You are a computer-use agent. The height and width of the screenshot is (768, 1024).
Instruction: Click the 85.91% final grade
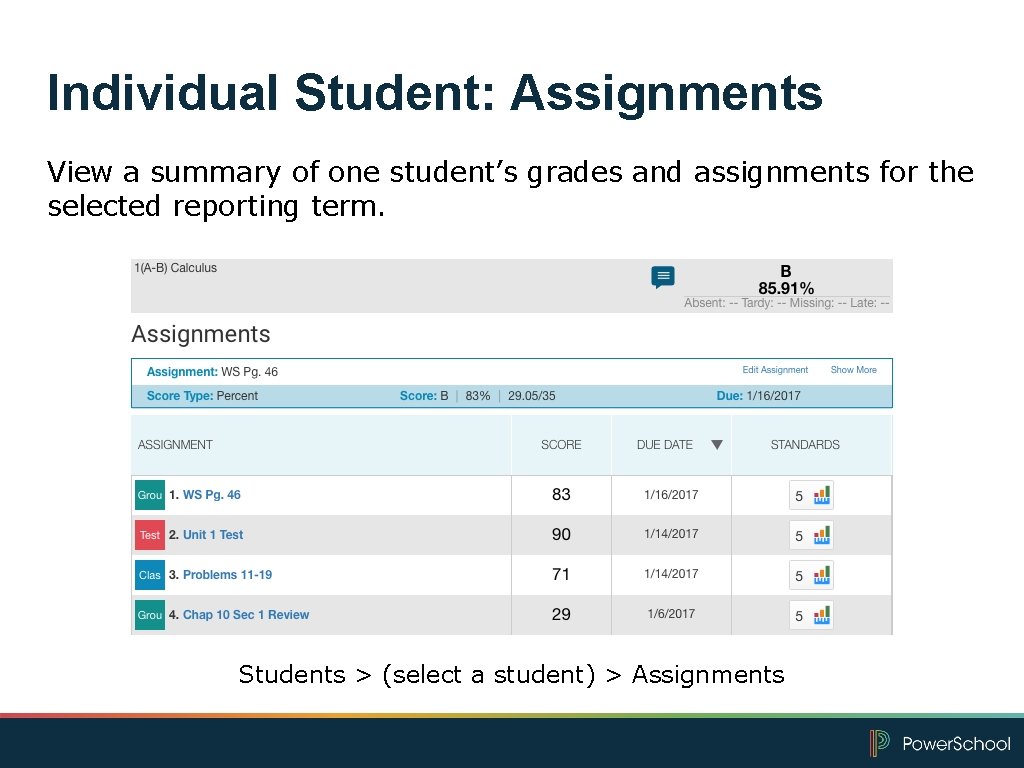tap(786, 288)
